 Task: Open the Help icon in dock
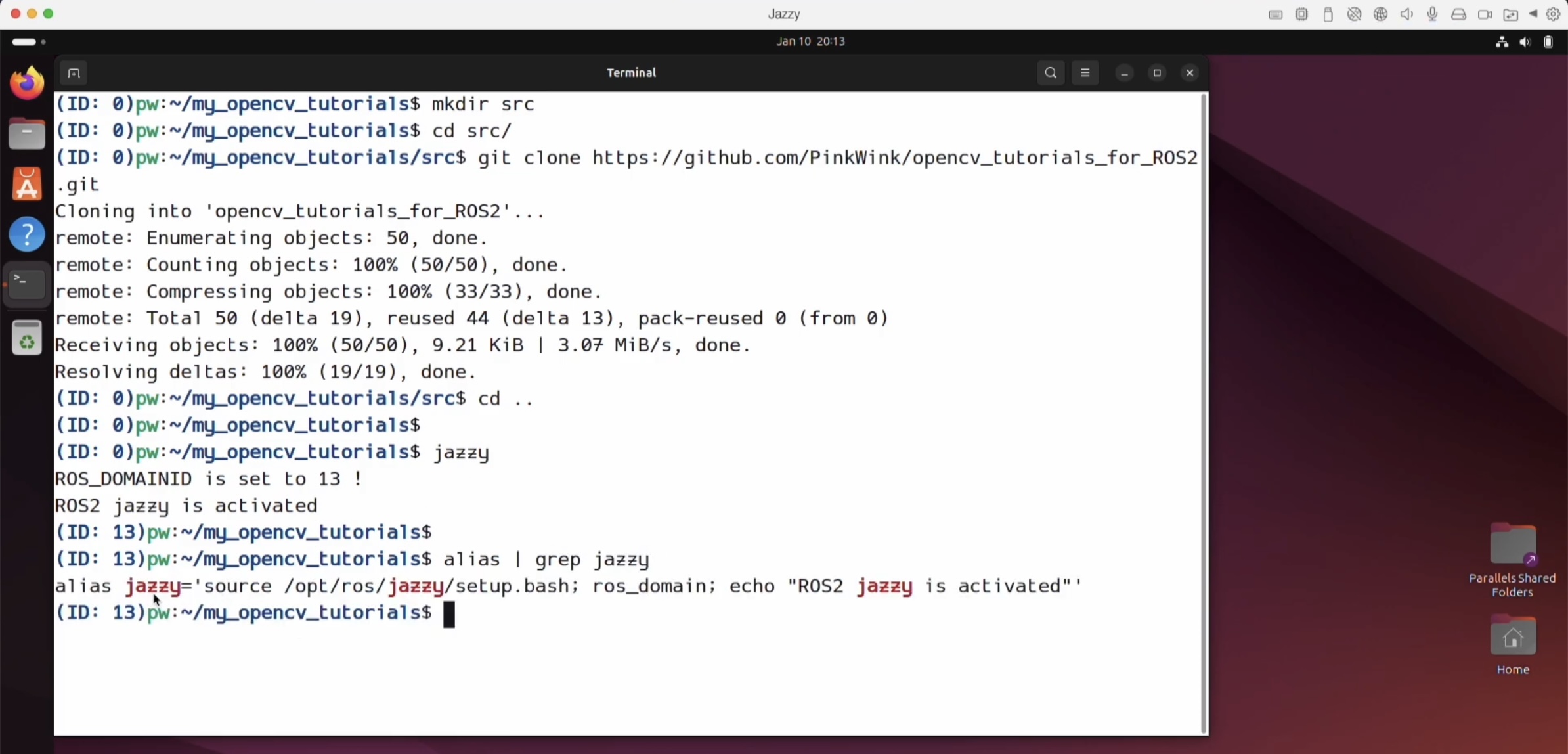pos(27,234)
